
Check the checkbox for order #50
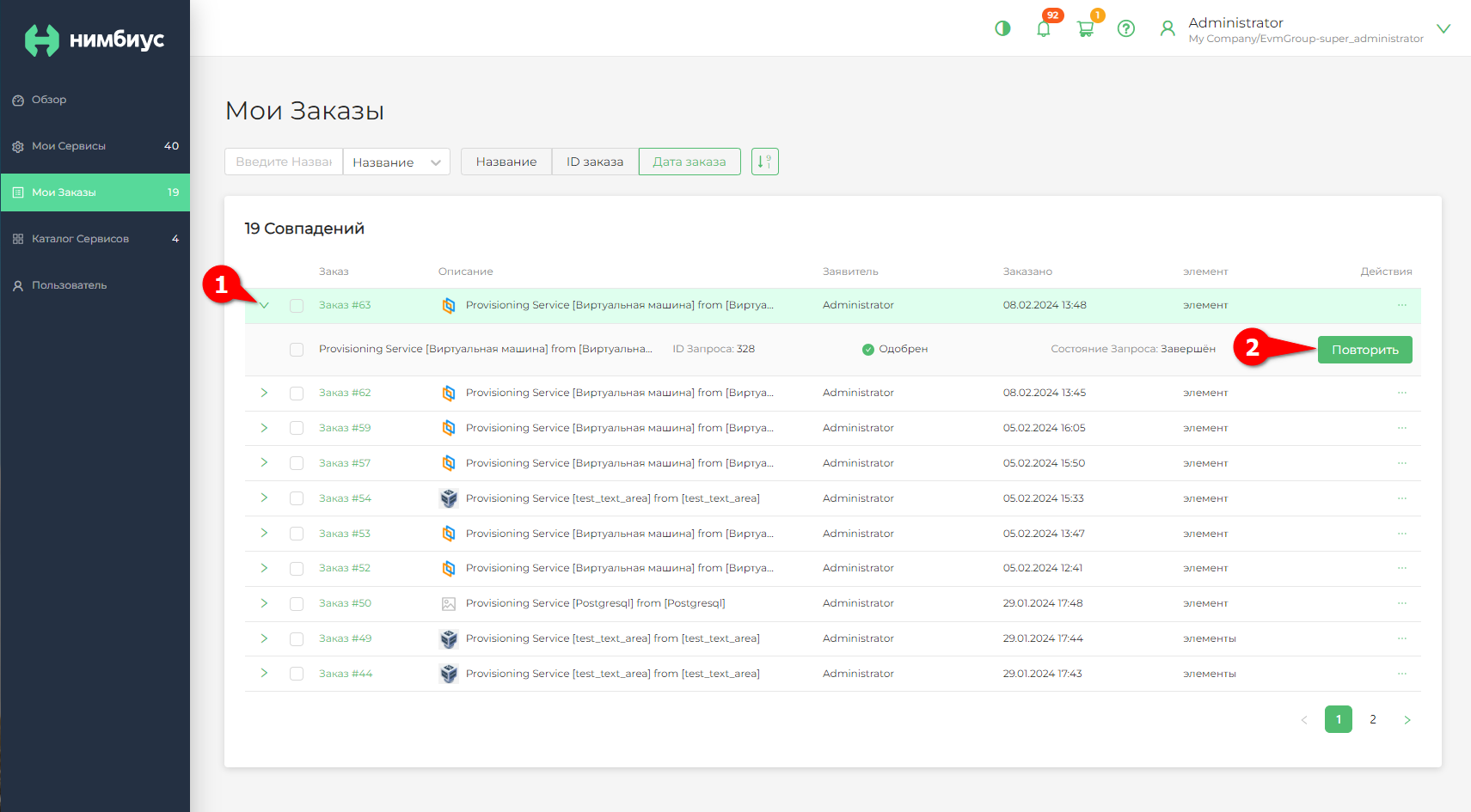[x=297, y=604]
